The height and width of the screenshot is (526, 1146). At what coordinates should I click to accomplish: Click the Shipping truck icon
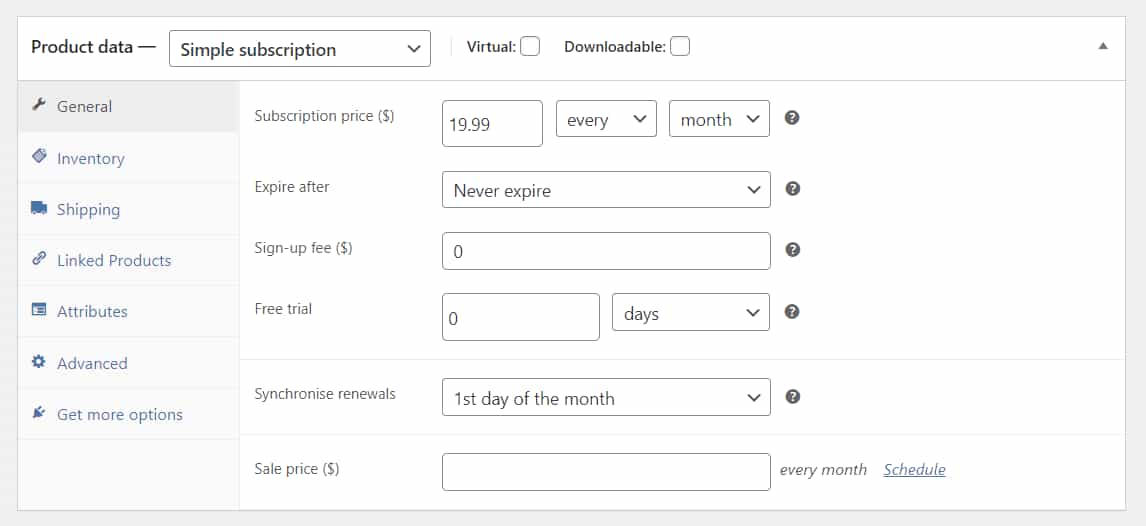39,208
